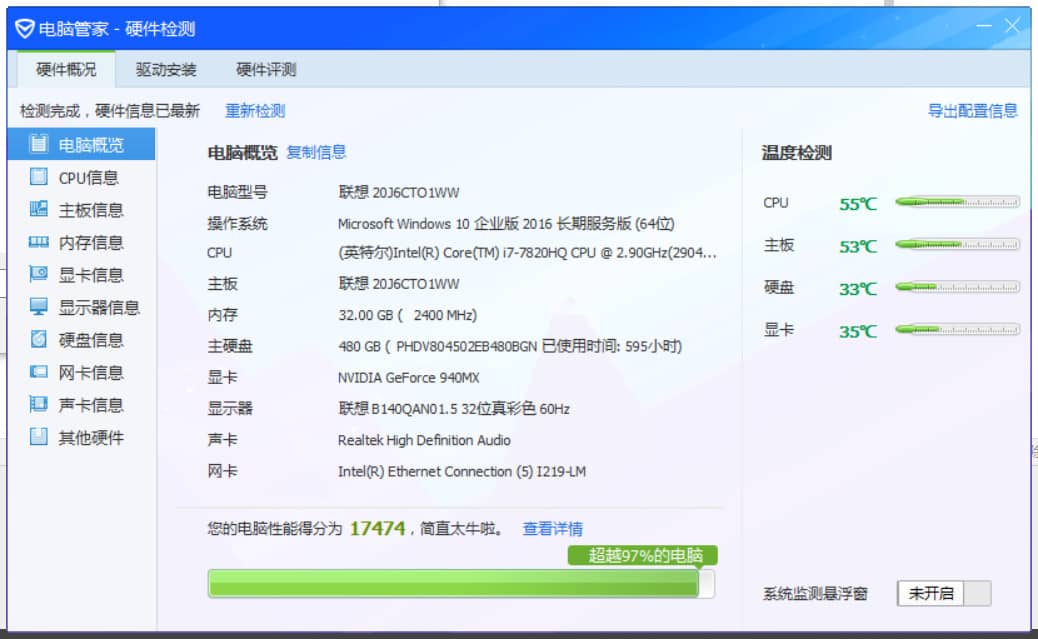This screenshot has width=1038, height=639.
Task: Click the 53℃ 主板 temperature value
Action: pyautogui.click(x=858, y=246)
